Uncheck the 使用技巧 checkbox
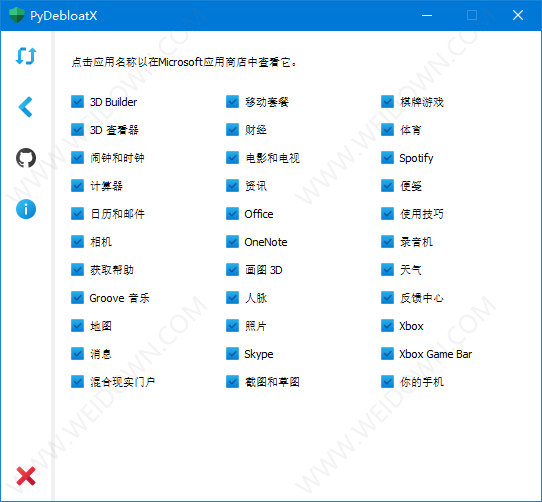542x502 pixels. 387,214
